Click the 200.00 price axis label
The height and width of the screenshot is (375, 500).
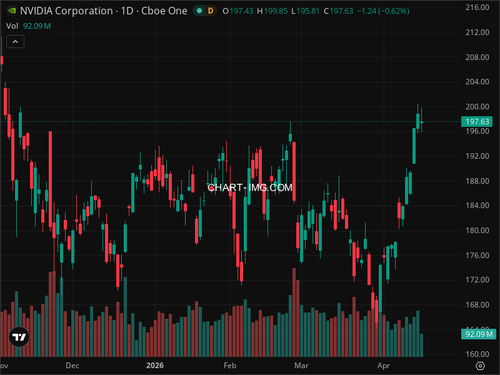click(477, 107)
